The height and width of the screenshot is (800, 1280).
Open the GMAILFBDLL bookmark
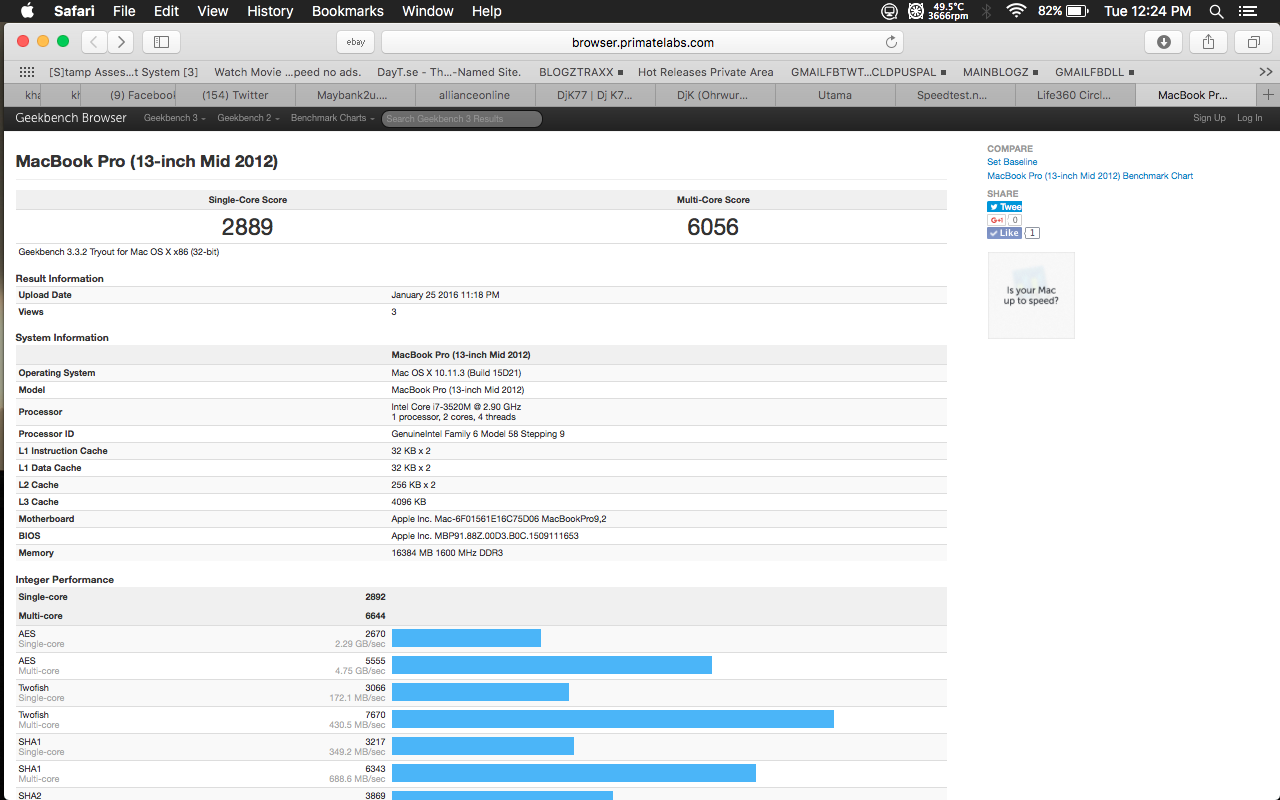[1094, 72]
